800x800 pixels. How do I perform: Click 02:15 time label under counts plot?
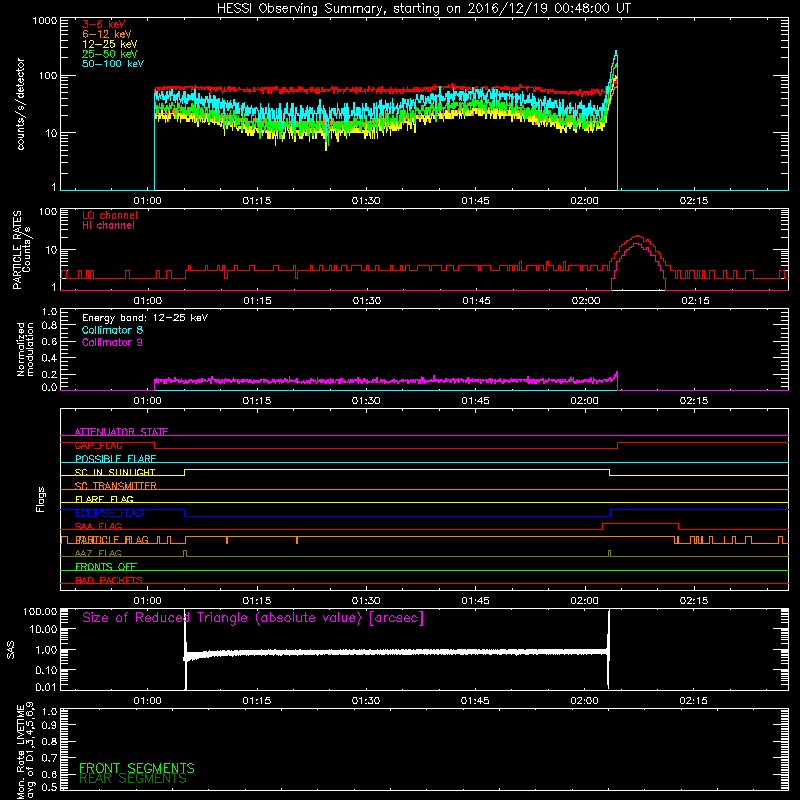pos(694,201)
